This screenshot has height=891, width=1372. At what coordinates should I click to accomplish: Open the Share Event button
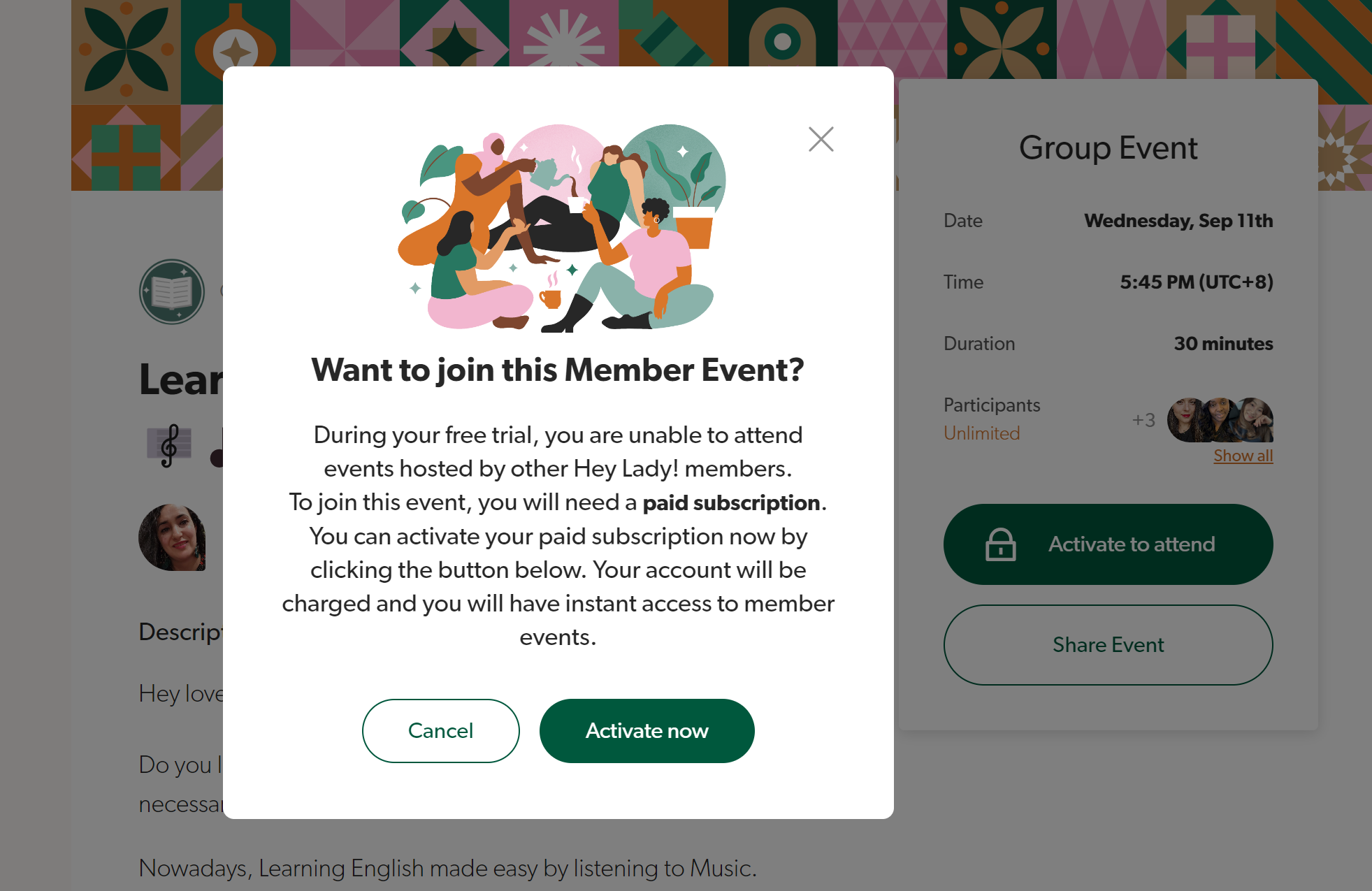pos(1108,644)
